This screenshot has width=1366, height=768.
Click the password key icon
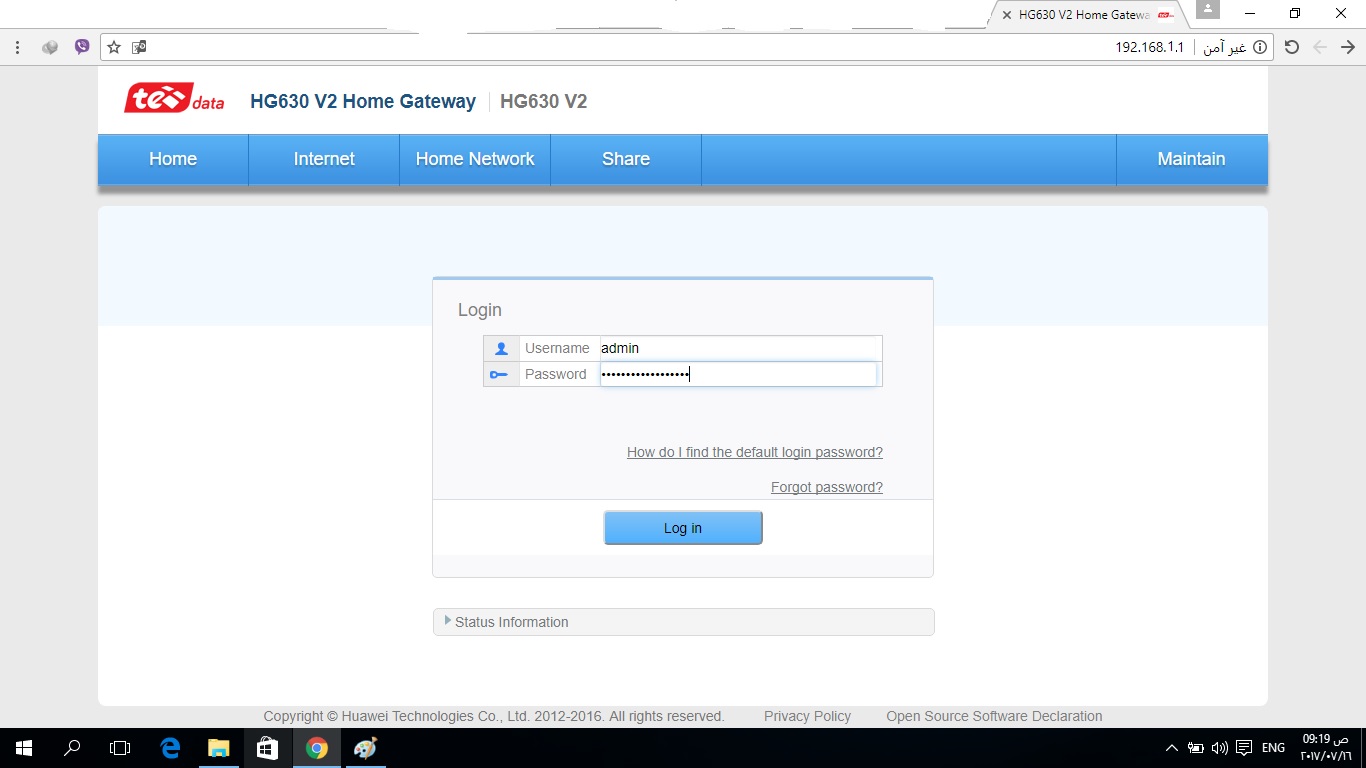tap(500, 374)
